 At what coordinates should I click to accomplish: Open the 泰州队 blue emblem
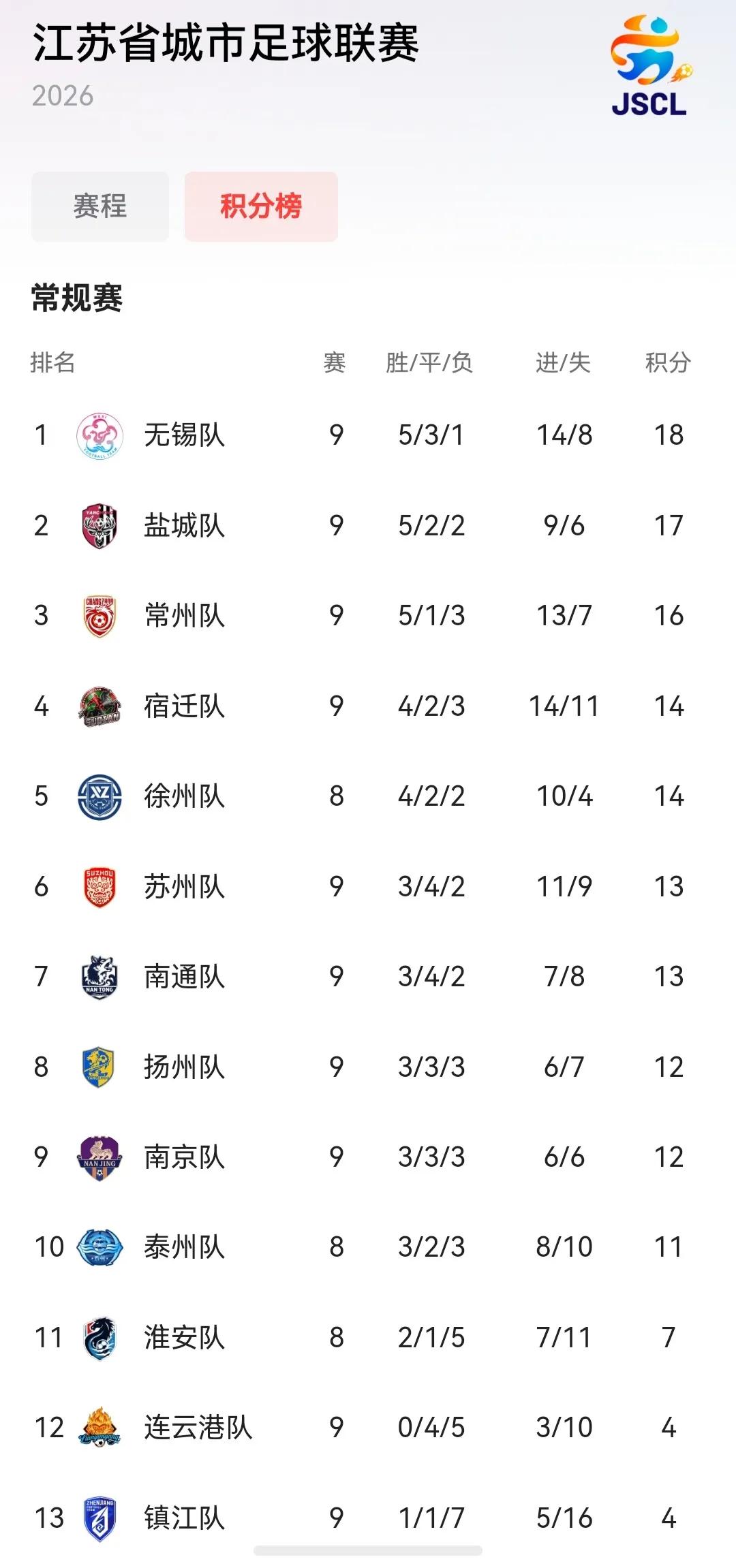click(99, 1247)
